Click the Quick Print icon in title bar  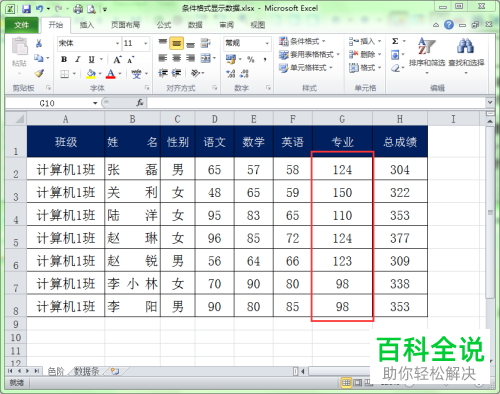point(78,9)
